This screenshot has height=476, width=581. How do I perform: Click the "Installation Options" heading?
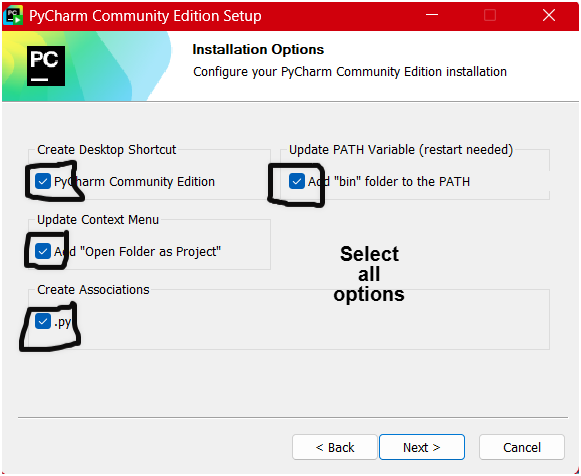258,50
